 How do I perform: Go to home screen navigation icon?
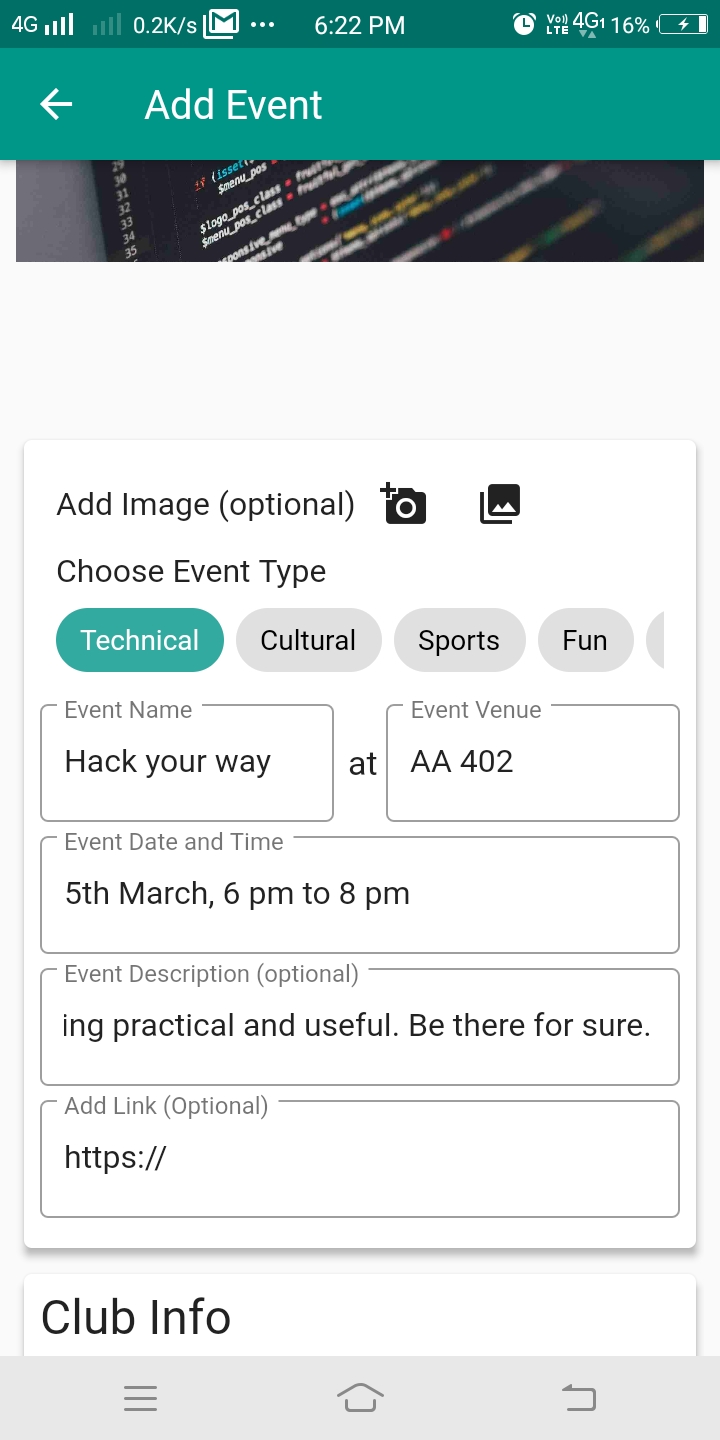[360, 1398]
